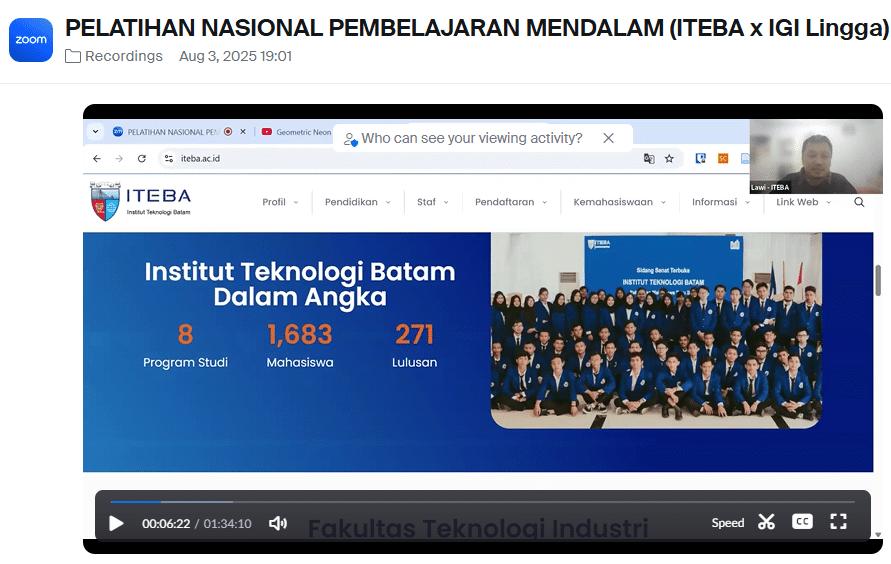Expand the Informasi menu
Screen dimensions: 891x564
721,202
